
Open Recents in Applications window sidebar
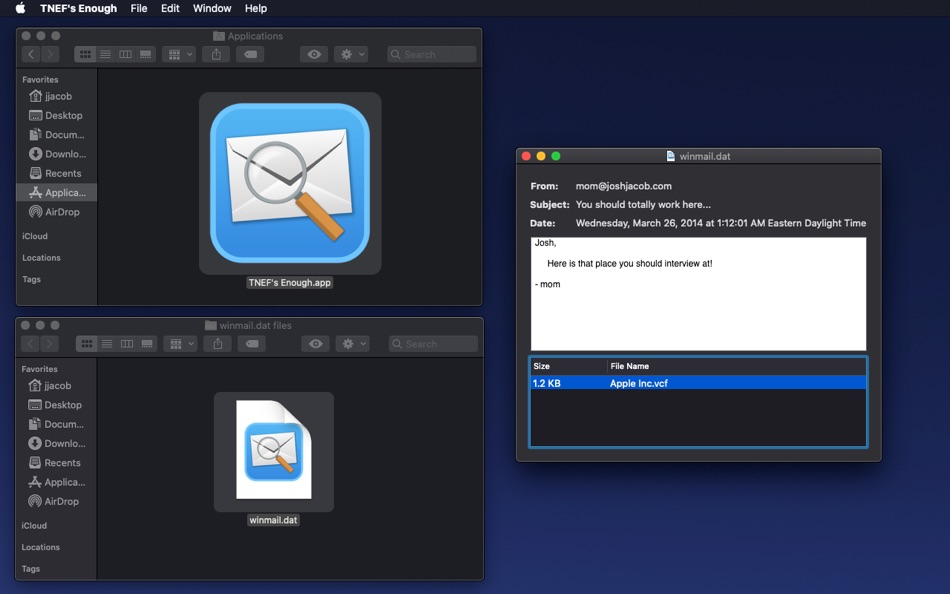[x=55, y=173]
